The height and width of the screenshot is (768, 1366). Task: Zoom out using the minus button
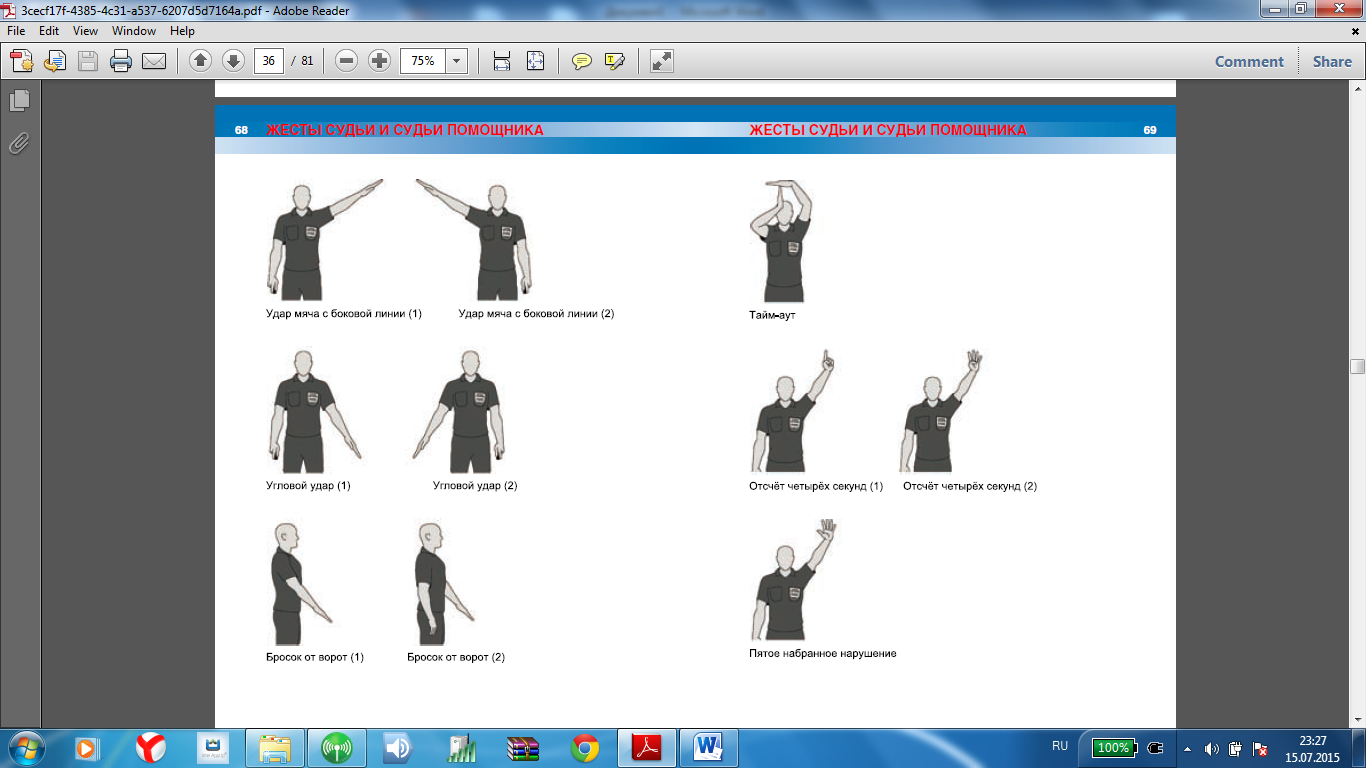(347, 61)
